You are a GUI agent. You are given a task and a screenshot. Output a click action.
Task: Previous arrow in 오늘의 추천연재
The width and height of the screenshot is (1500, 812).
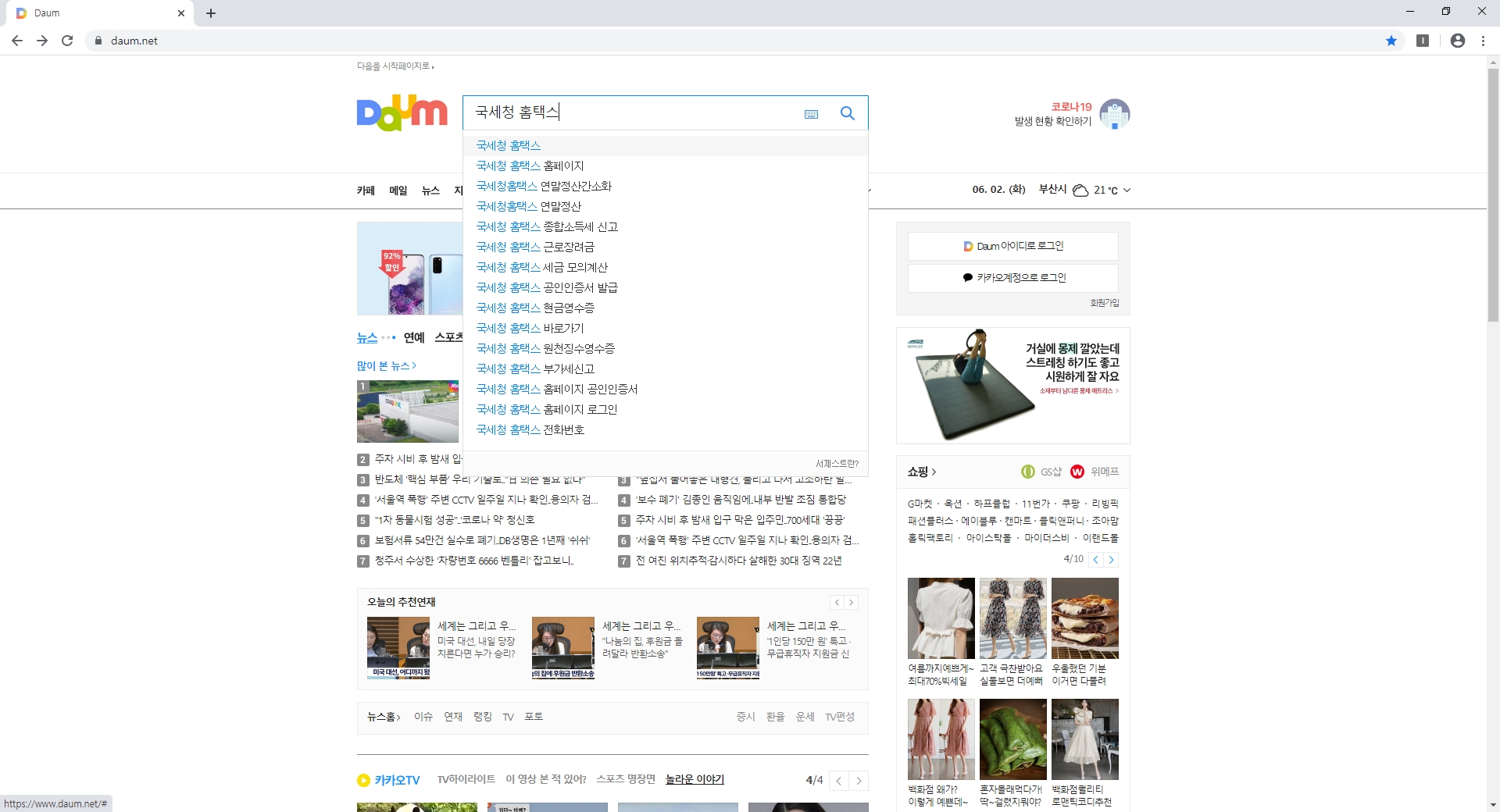point(837,603)
